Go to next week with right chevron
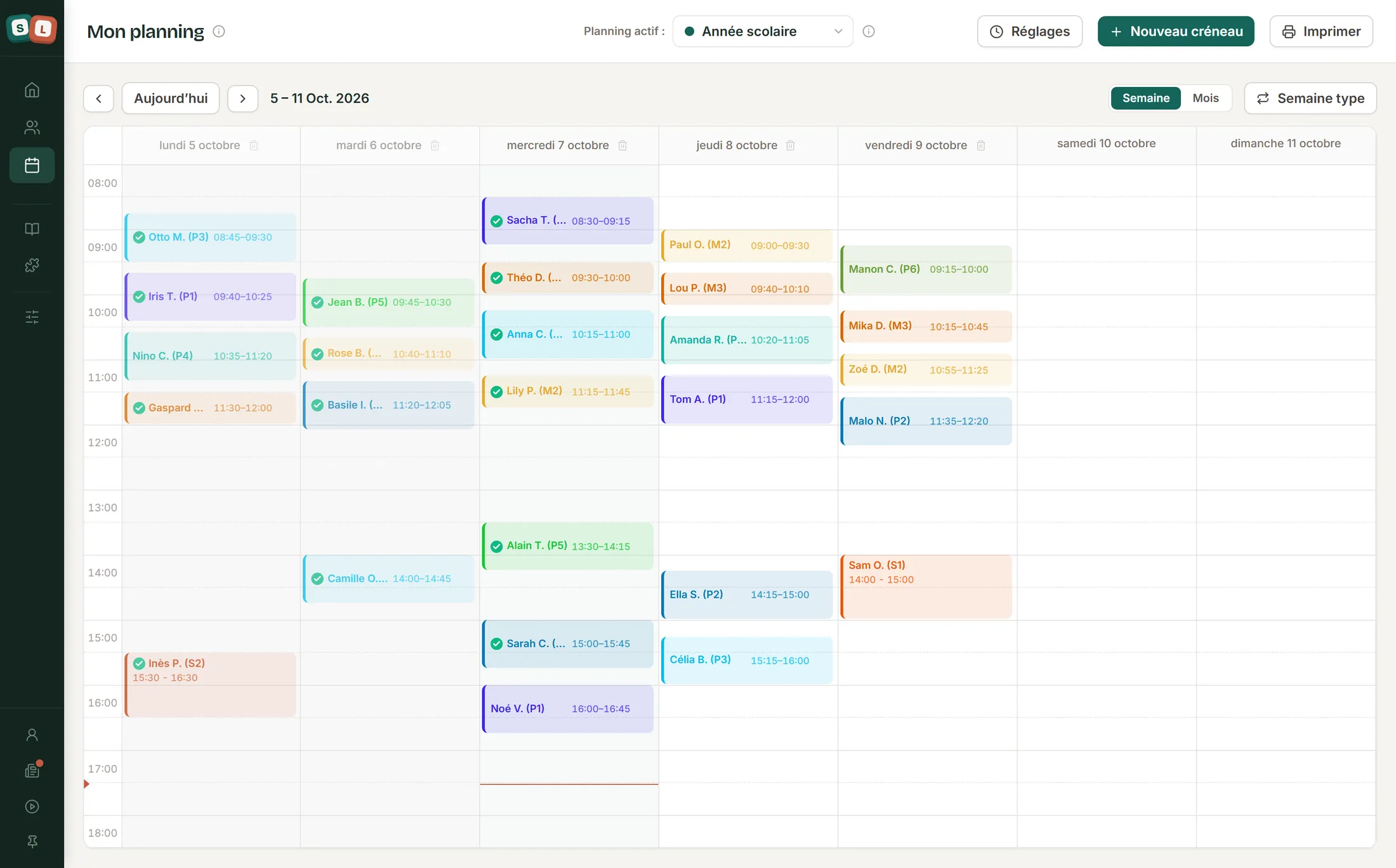Image resolution: width=1396 pixels, height=868 pixels. (x=242, y=98)
